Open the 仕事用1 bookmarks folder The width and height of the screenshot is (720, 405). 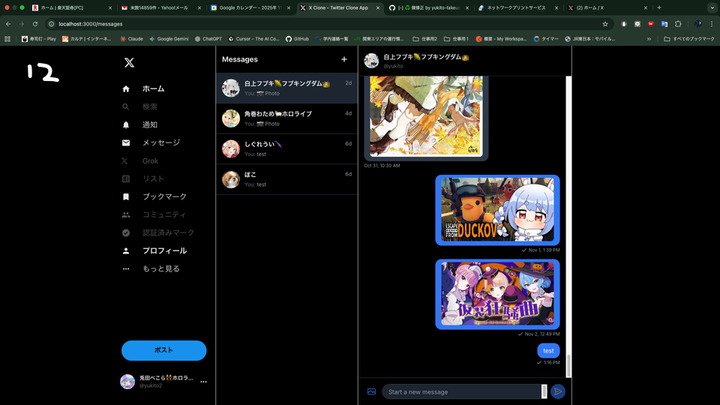coord(456,39)
